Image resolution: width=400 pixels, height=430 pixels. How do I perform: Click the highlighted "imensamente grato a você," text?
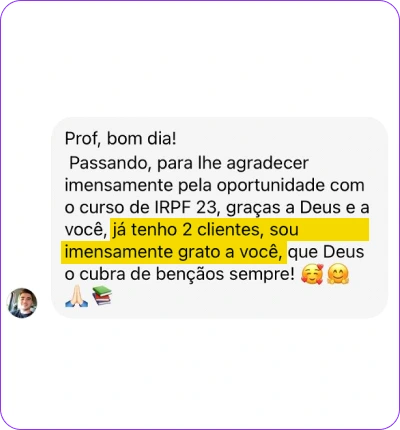tap(174, 252)
